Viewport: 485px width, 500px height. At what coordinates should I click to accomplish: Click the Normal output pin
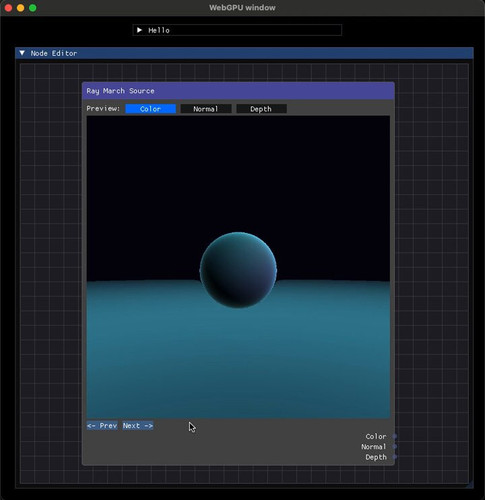point(395,447)
